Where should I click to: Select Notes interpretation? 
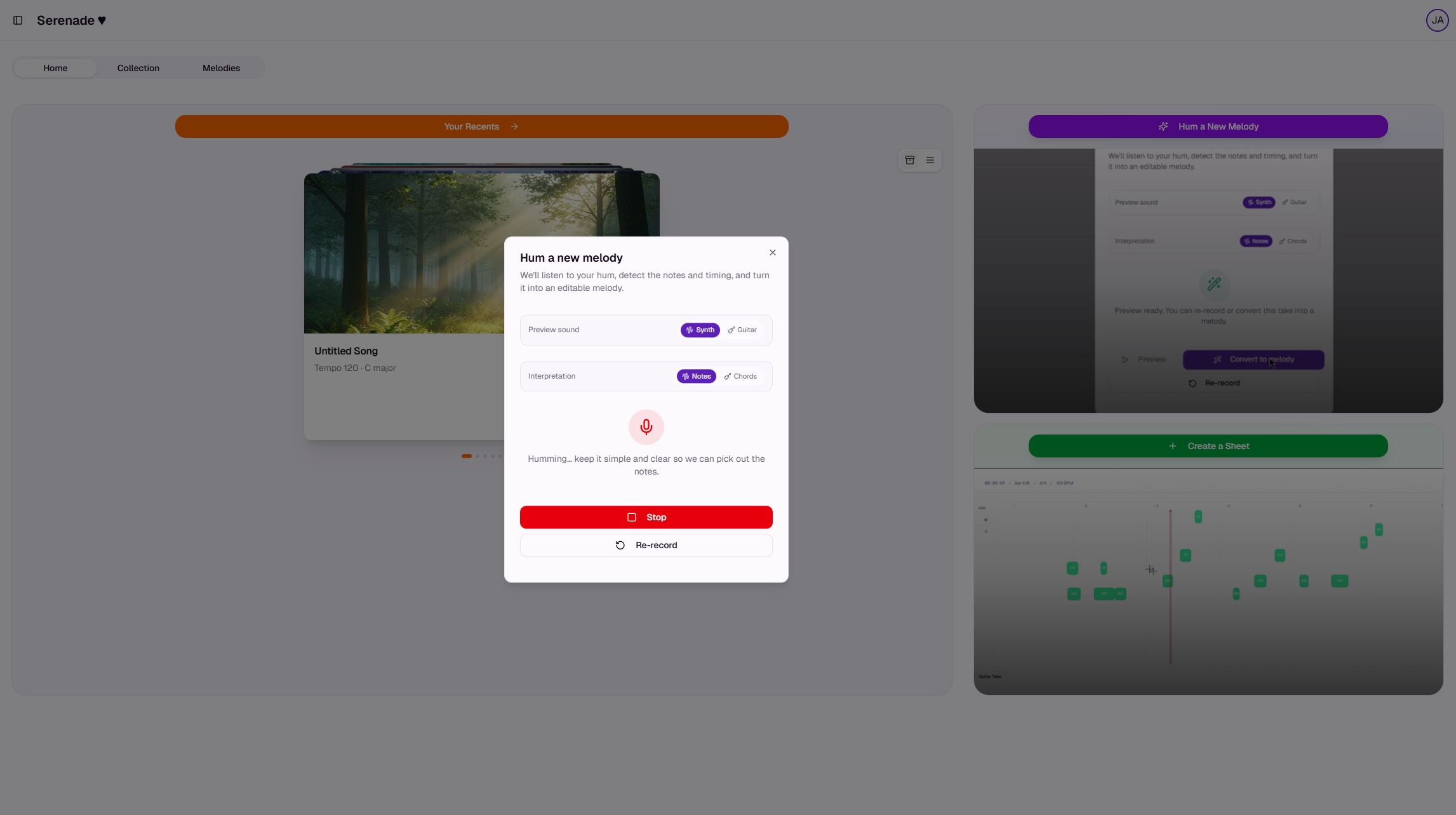click(696, 377)
